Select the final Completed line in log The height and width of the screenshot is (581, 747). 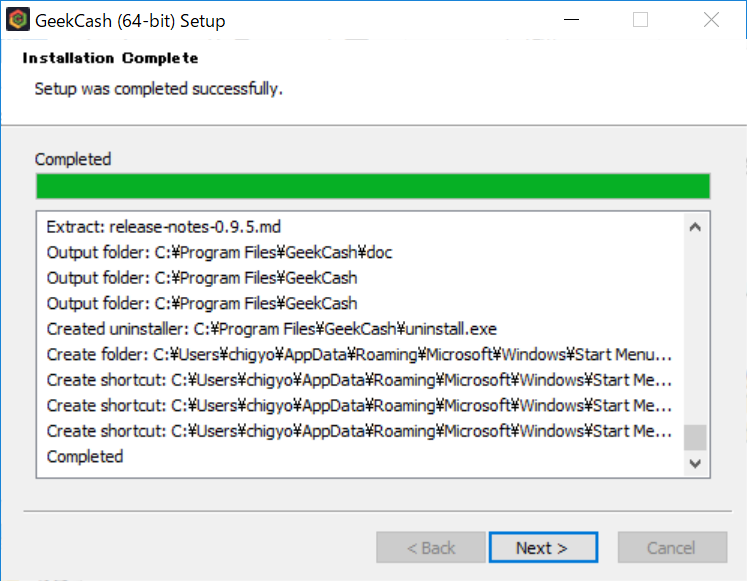tap(85, 457)
